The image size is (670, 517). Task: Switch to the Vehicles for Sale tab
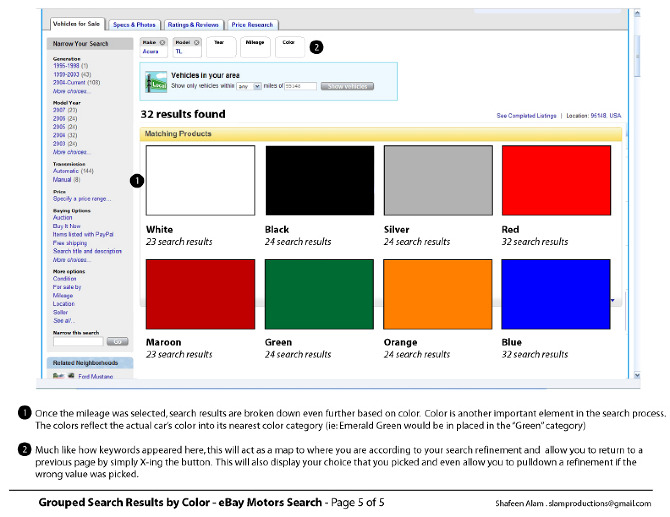pyautogui.click(x=76, y=24)
